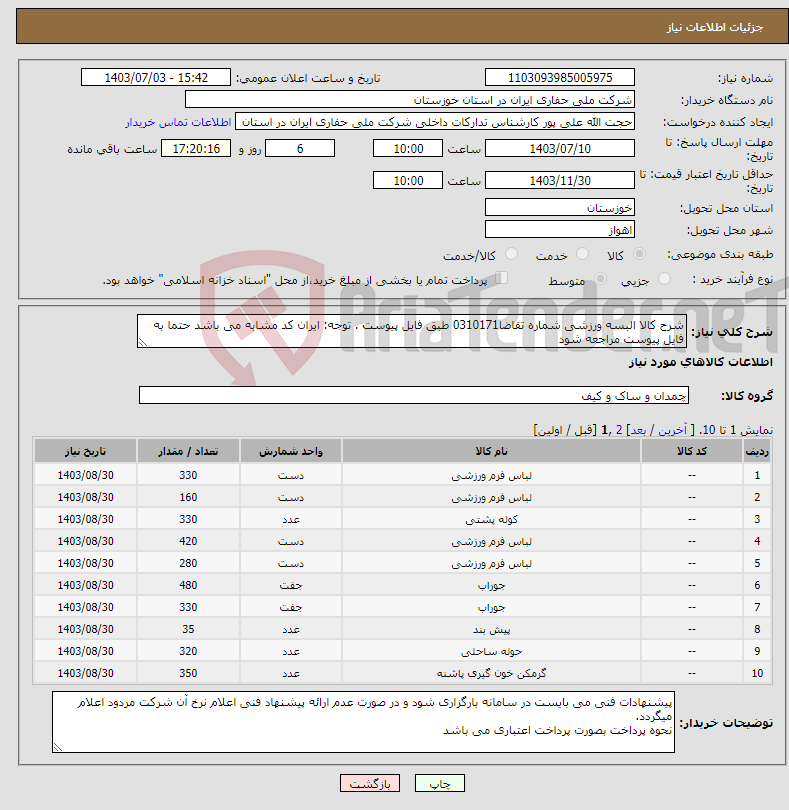Go to the آخرین page link
Viewport: 789px width, 810px height.
[x=672, y=430]
